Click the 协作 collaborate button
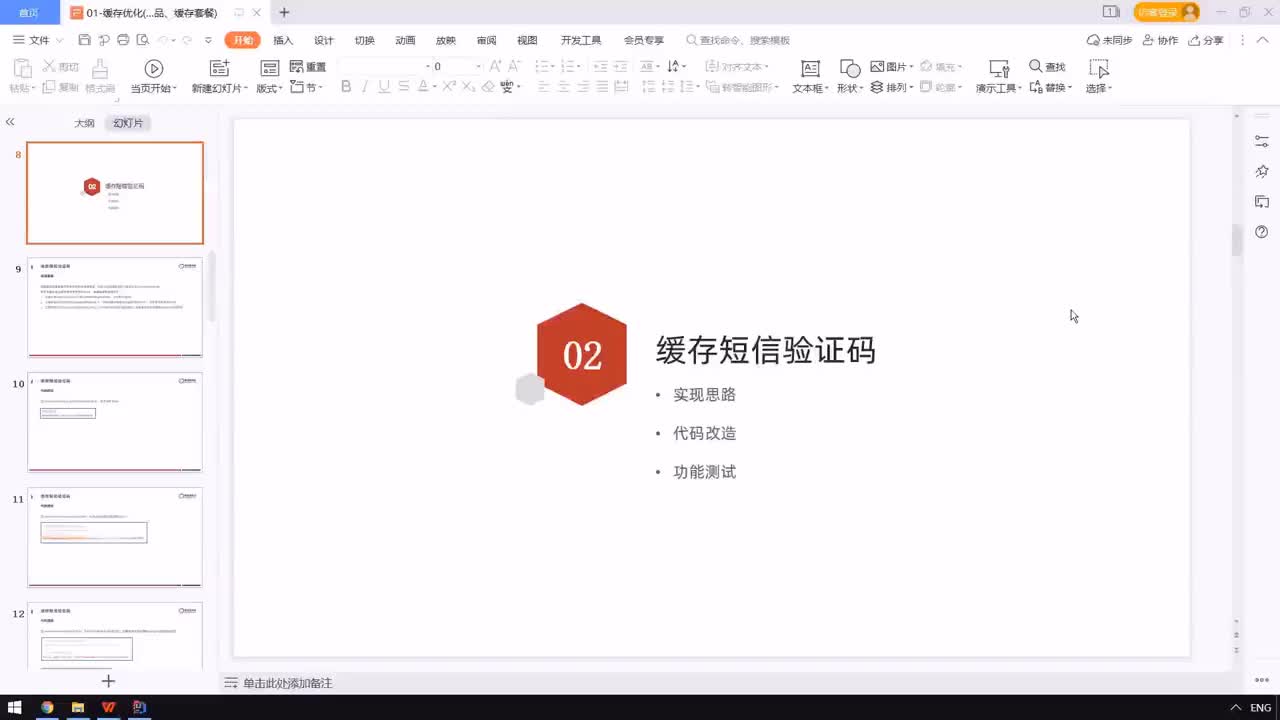The height and width of the screenshot is (720, 1280). [x=1160, y=40]
